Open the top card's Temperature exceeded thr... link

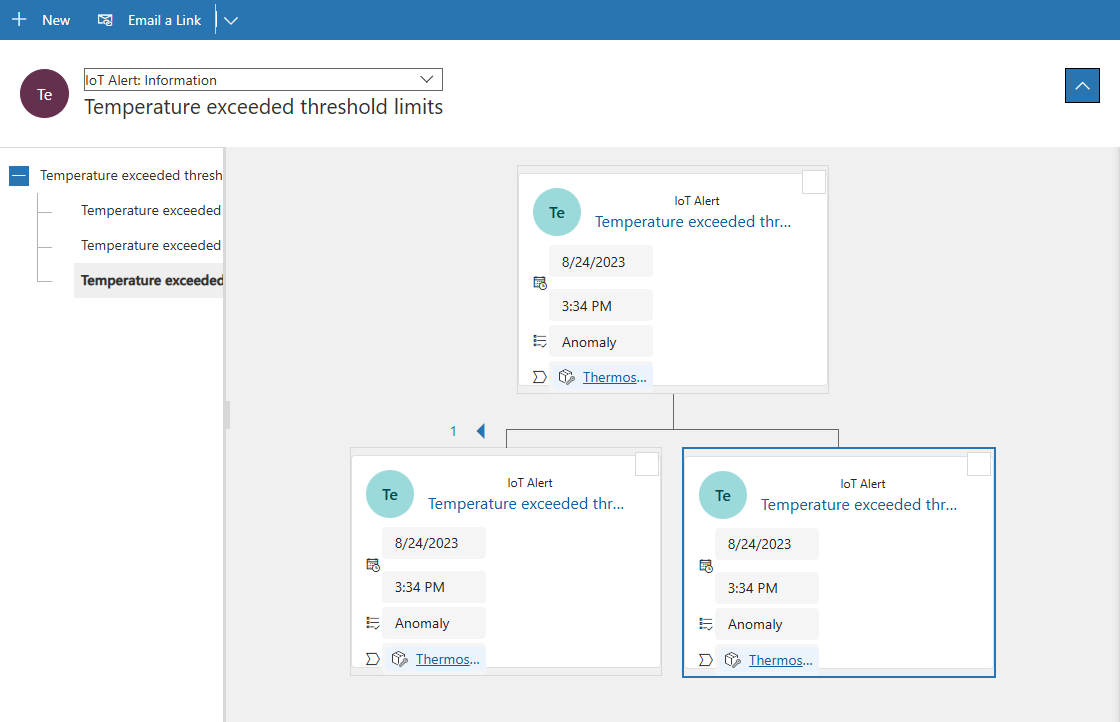(693, 222)
